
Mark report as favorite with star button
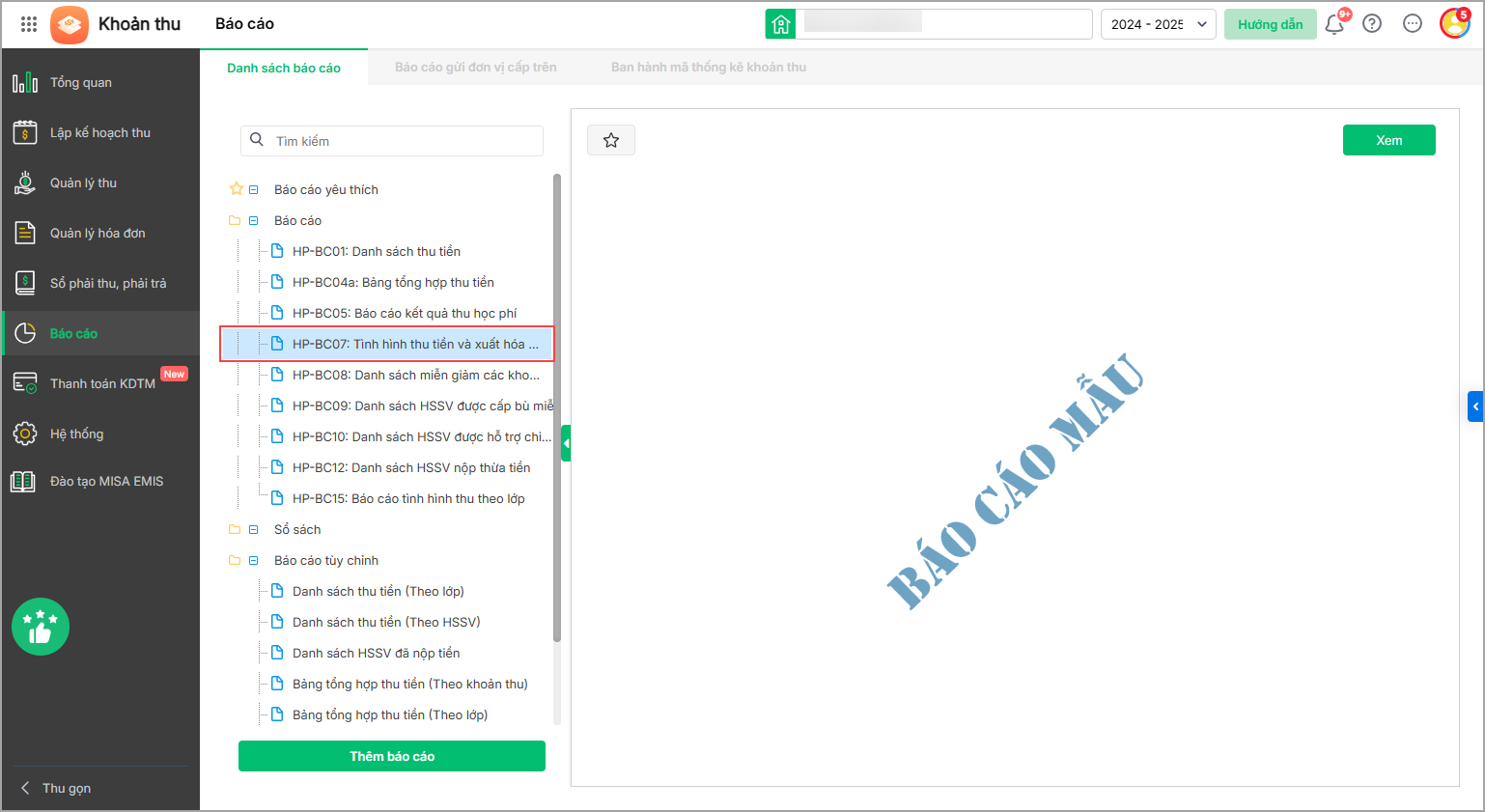[611, 140]
